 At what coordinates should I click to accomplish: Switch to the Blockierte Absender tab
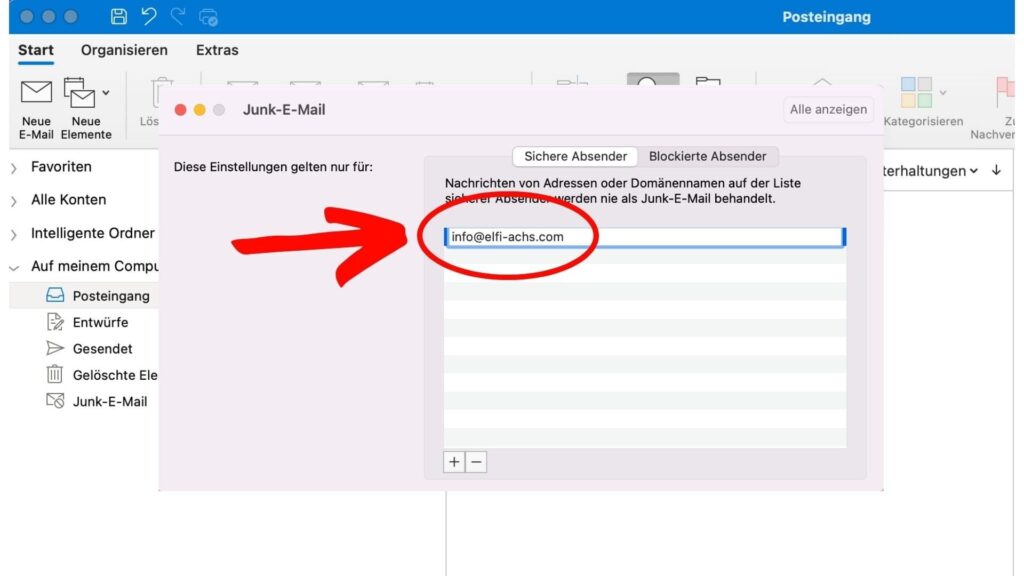point(707,156)
